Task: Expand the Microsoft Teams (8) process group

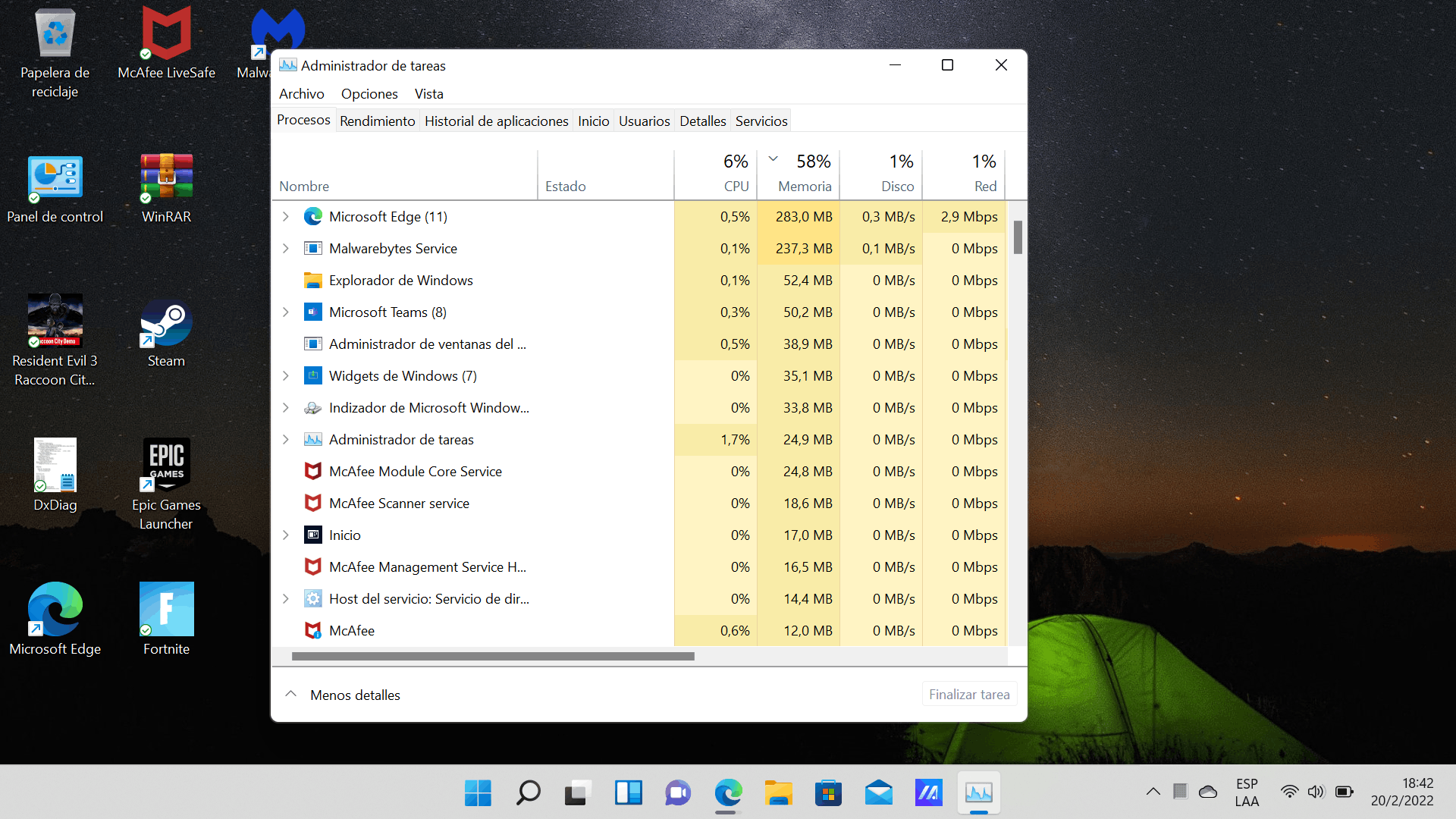Action: (286, 312)
